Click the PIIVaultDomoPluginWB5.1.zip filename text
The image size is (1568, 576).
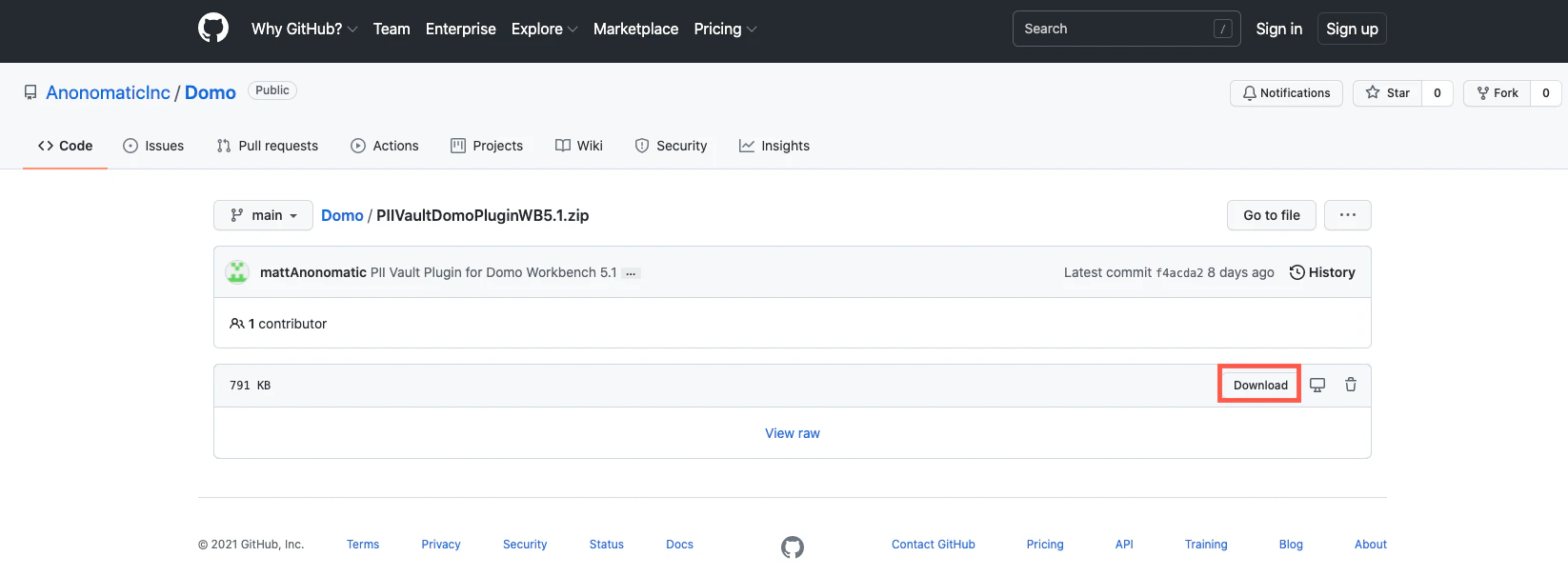coord(482,215)
